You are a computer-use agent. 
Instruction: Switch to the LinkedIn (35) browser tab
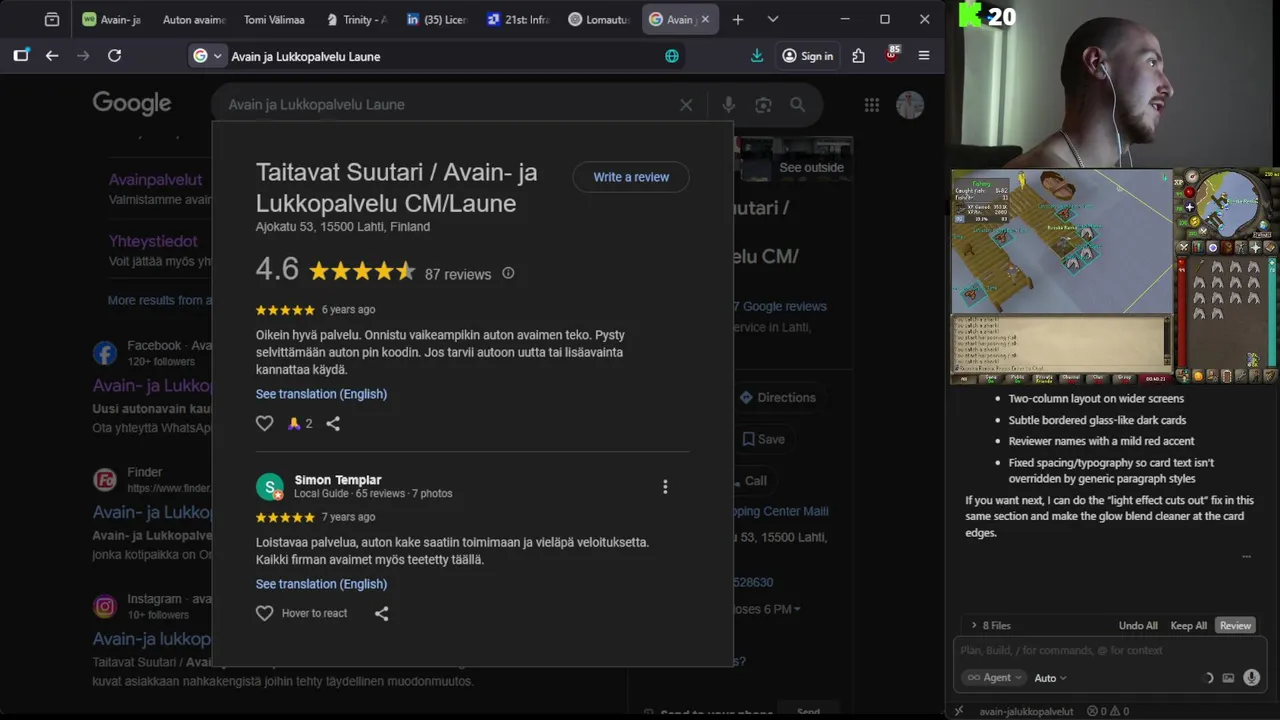click(438, 19)
